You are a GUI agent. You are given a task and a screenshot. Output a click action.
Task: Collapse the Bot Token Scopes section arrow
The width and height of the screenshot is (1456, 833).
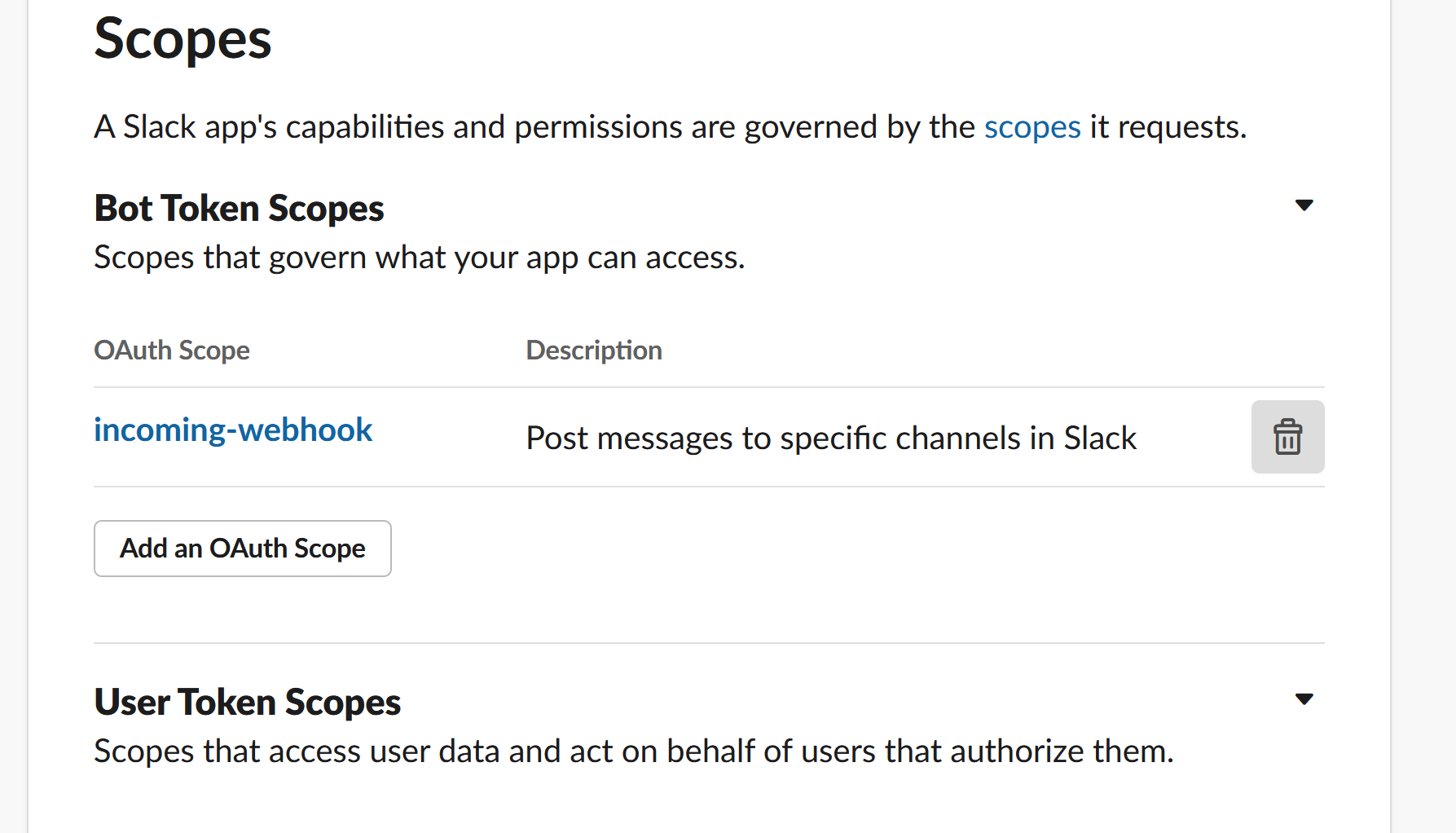point(1304,205)
